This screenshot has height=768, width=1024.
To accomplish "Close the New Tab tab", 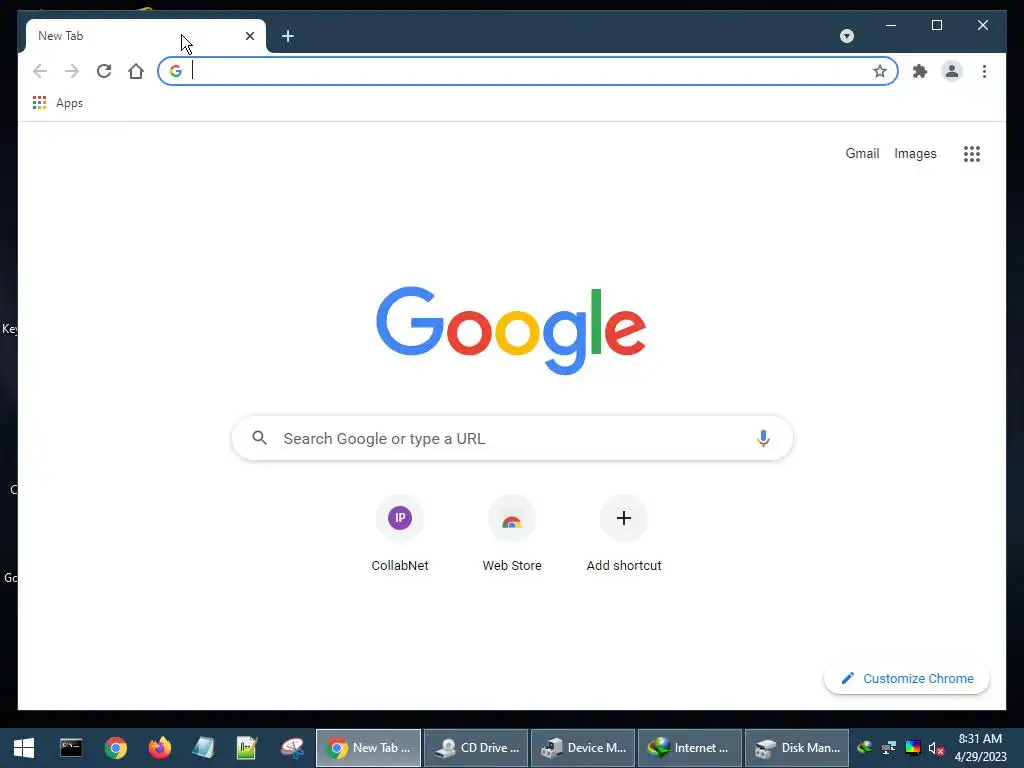I will 249,36.
